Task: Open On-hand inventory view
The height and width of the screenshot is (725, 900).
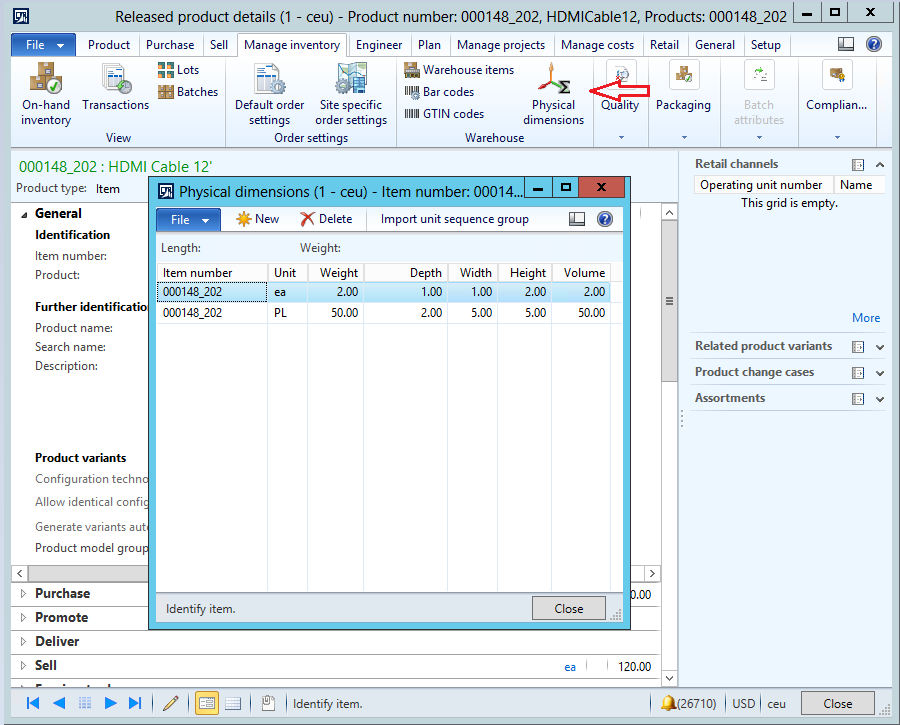Action: (x=46, y=93)
